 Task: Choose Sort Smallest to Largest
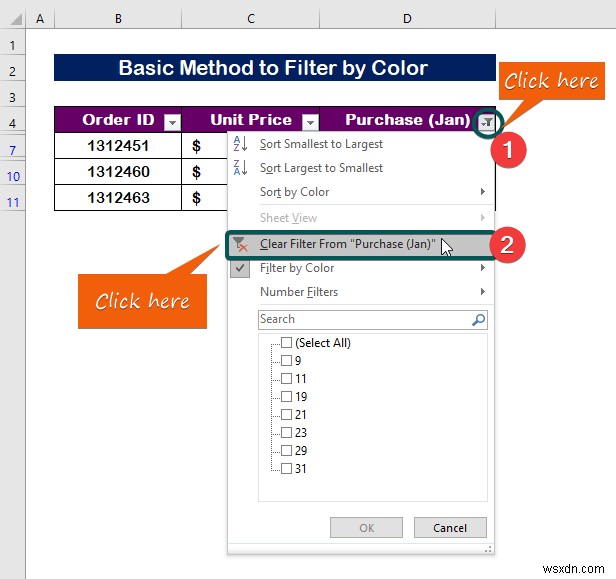coord(361,144)
